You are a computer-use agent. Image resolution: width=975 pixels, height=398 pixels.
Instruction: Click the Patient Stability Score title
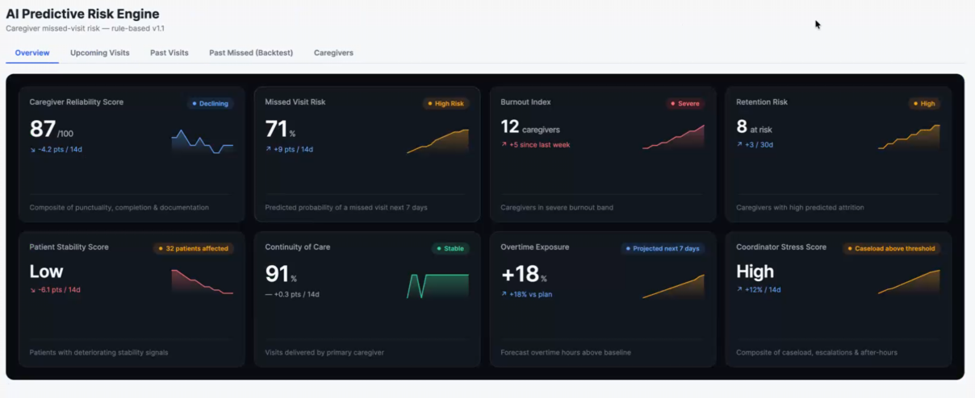click(x=69, y=247)
